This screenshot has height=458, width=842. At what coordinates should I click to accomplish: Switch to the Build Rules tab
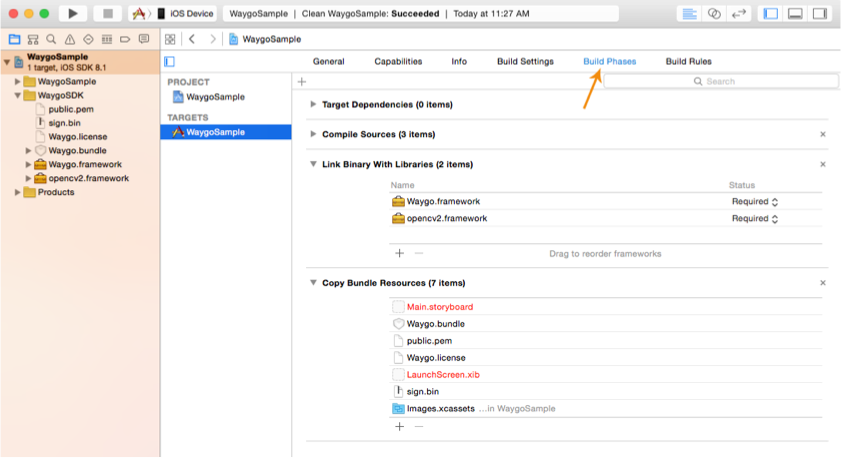688,61
